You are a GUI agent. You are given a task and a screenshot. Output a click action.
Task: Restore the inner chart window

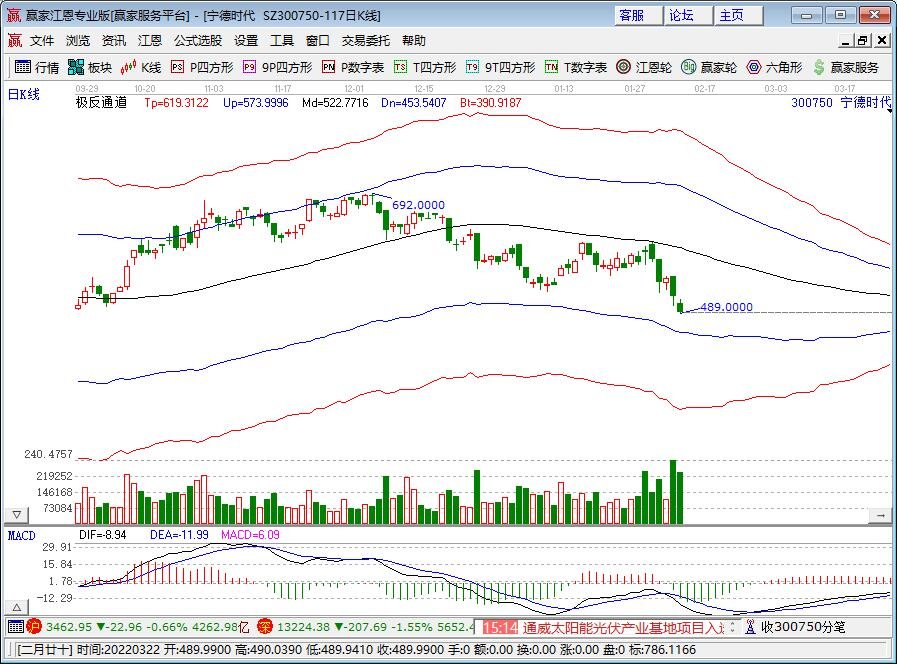coord(863,41)
